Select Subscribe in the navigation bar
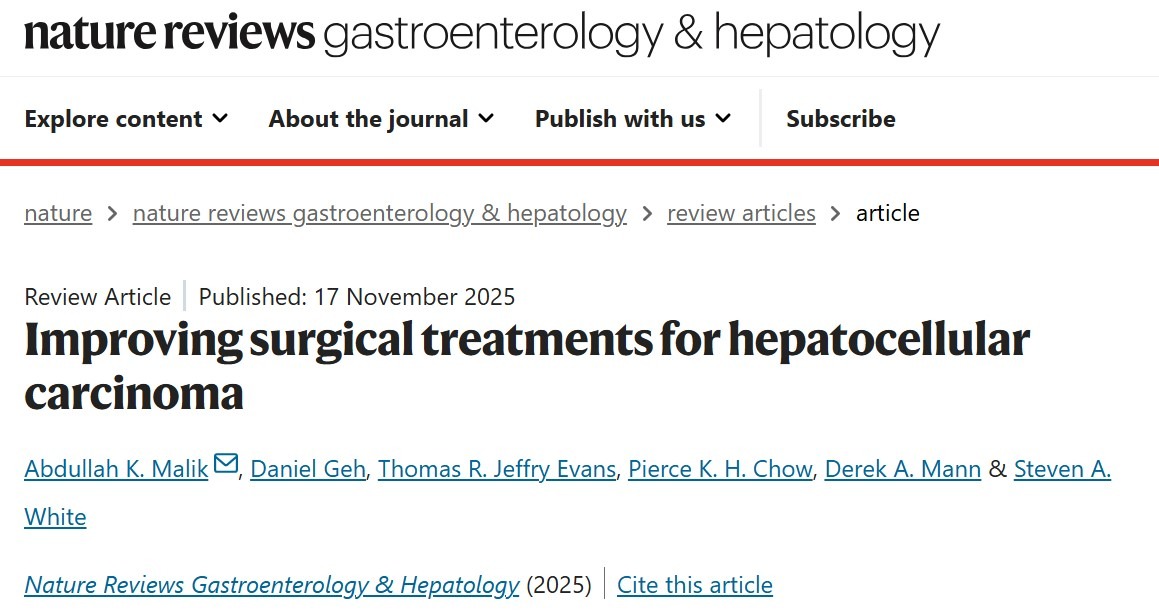Screen dimensions: 1159x616 (840, 118)
